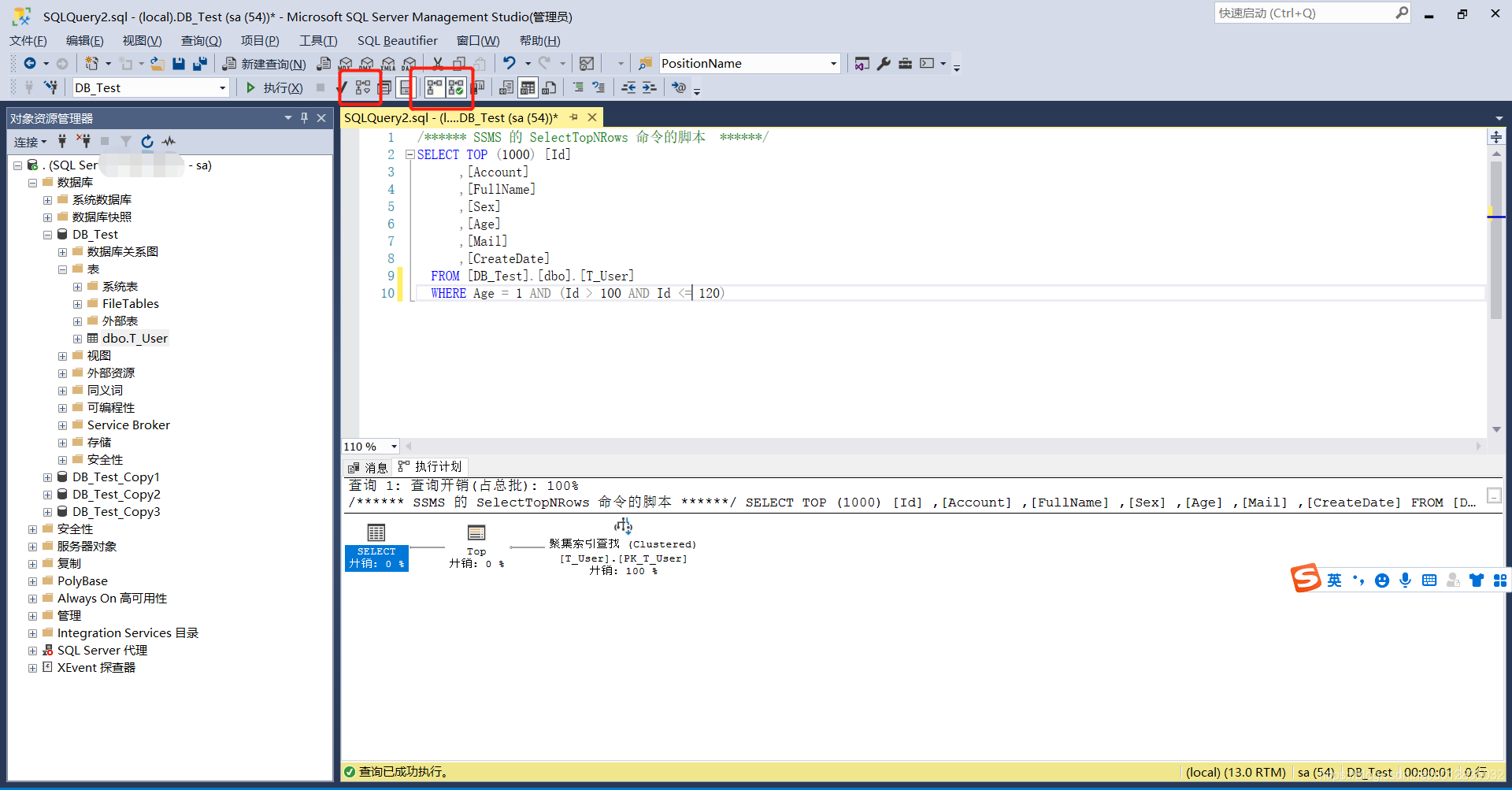Image resolution: width=1512 pixels, height=790 pixels.
Task: Click the Uncomment selected lines icon
Action: (599, 87)
